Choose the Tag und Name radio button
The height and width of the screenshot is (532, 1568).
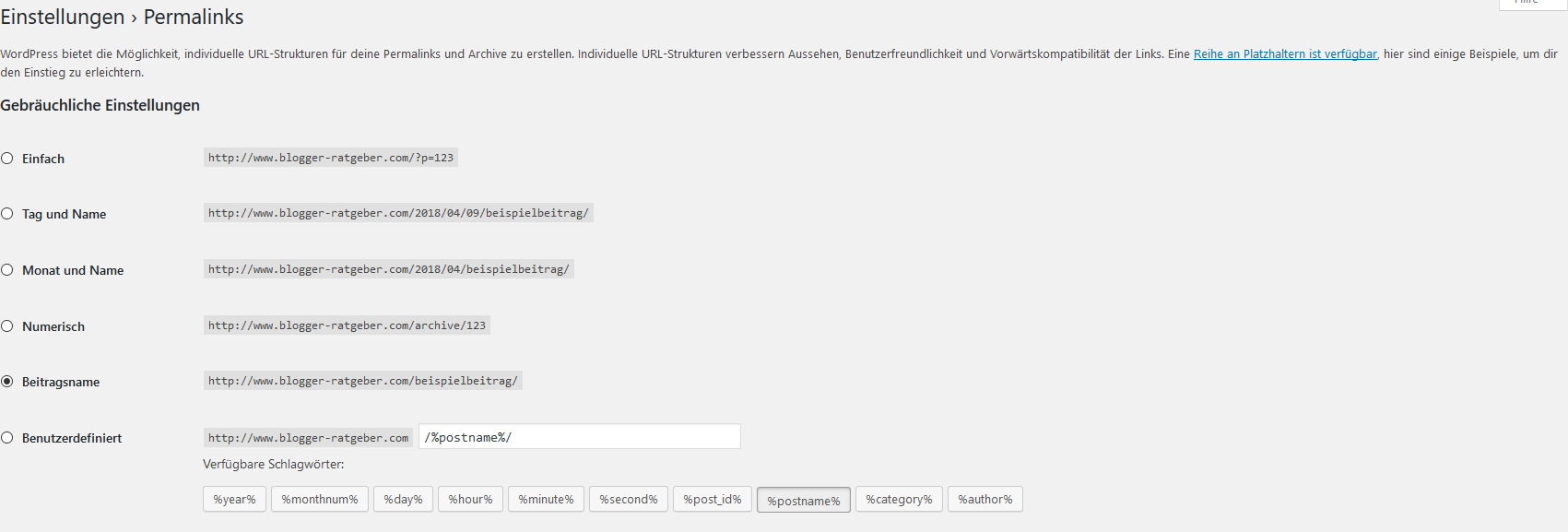click(6, 214)
